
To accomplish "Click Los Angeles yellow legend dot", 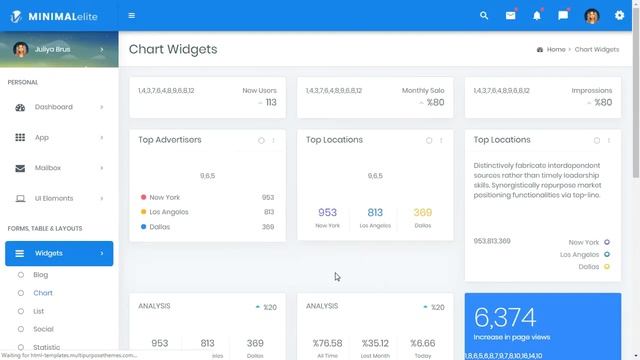I will [143, 212].
